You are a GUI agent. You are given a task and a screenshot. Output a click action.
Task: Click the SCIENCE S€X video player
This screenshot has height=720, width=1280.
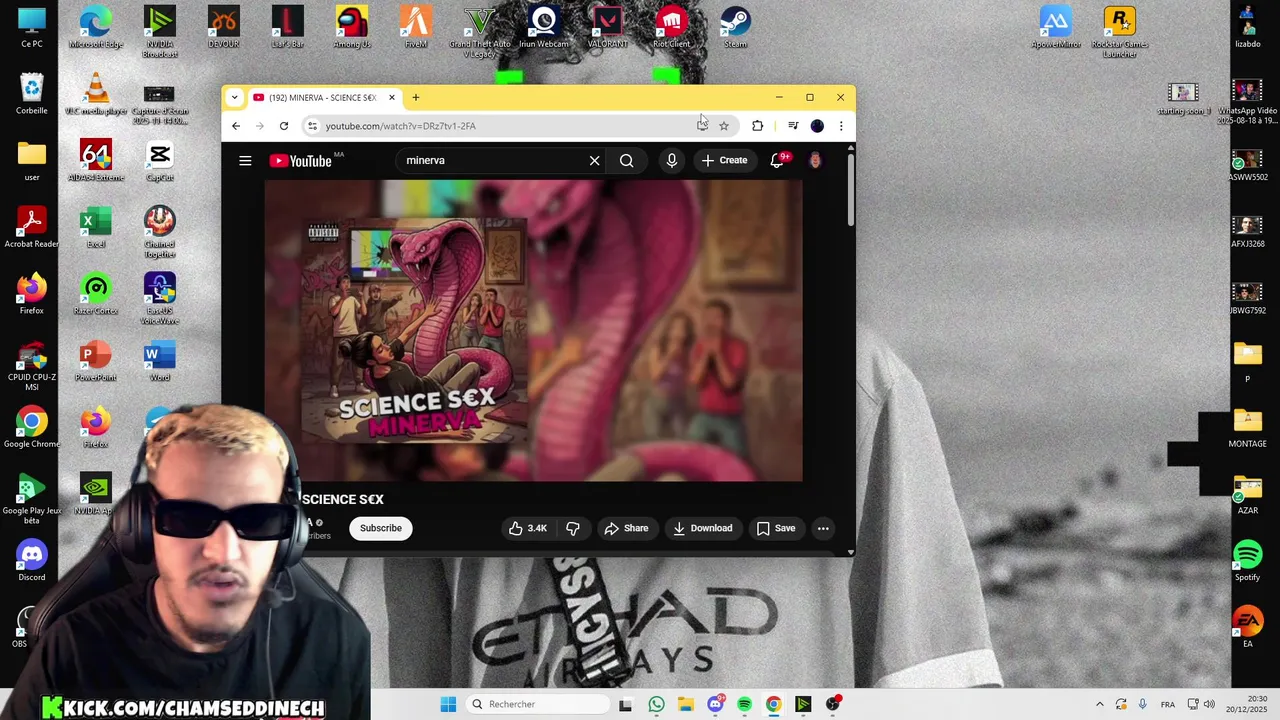pos(533,331)
